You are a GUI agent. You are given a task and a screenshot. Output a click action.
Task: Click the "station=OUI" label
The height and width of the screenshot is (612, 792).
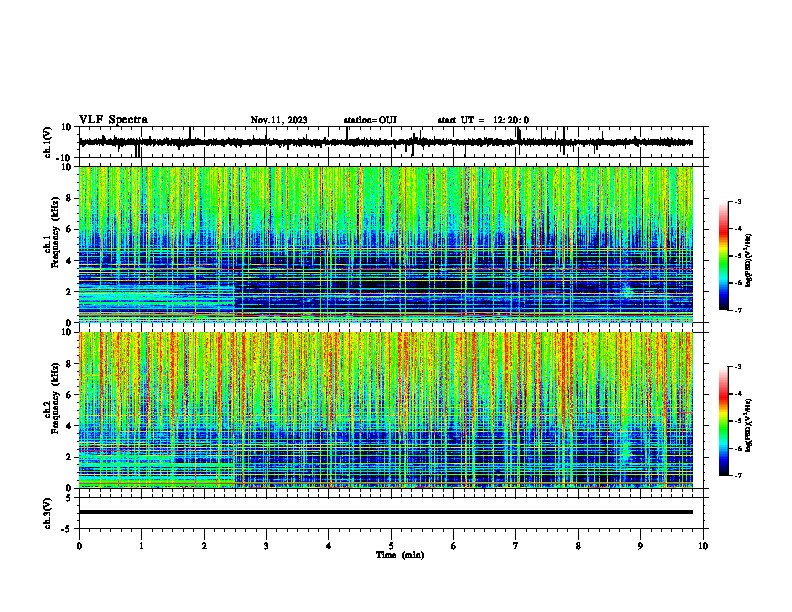(x=370, y=120)
